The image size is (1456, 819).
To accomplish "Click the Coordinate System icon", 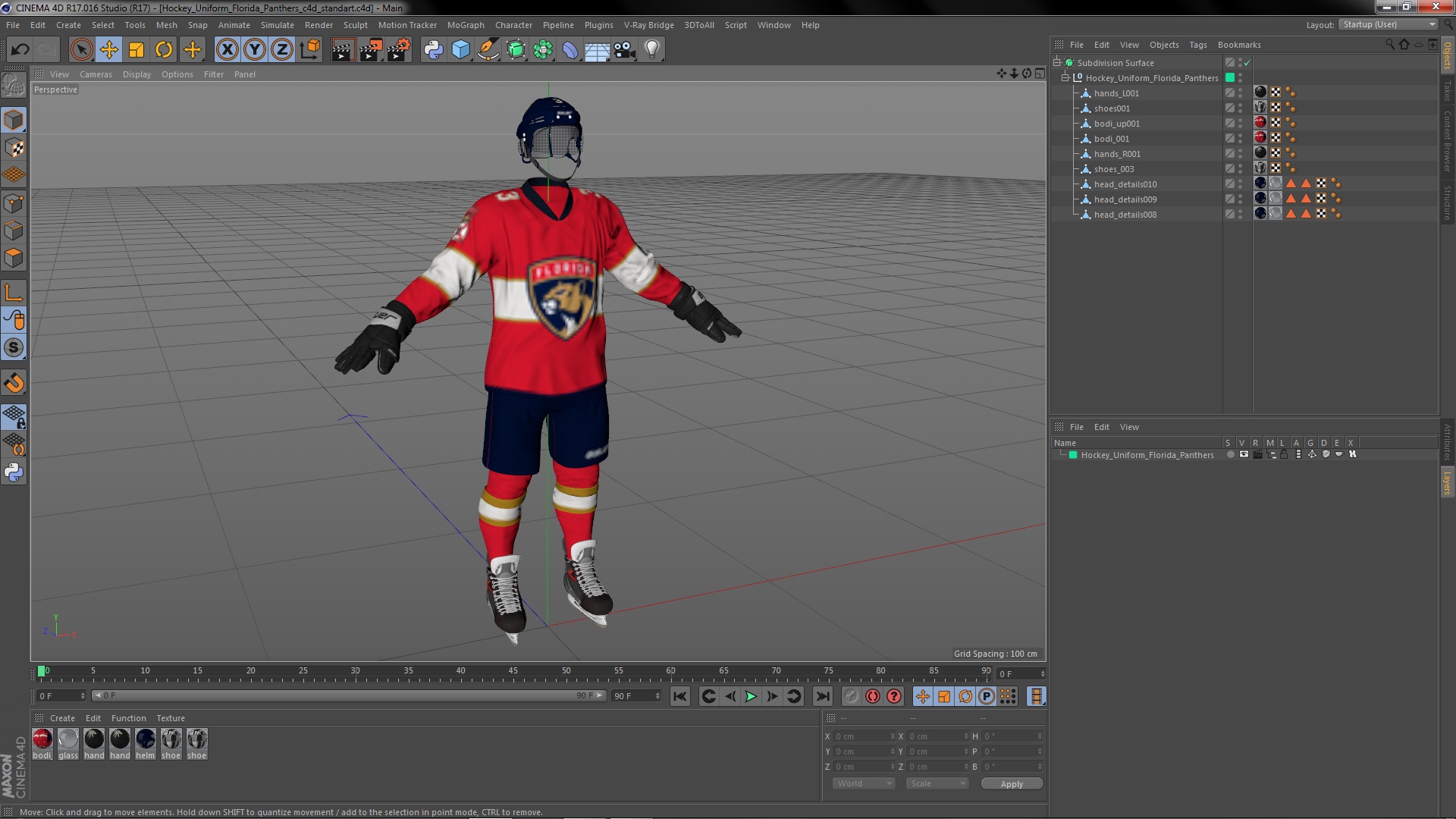I will coord(309,50).
